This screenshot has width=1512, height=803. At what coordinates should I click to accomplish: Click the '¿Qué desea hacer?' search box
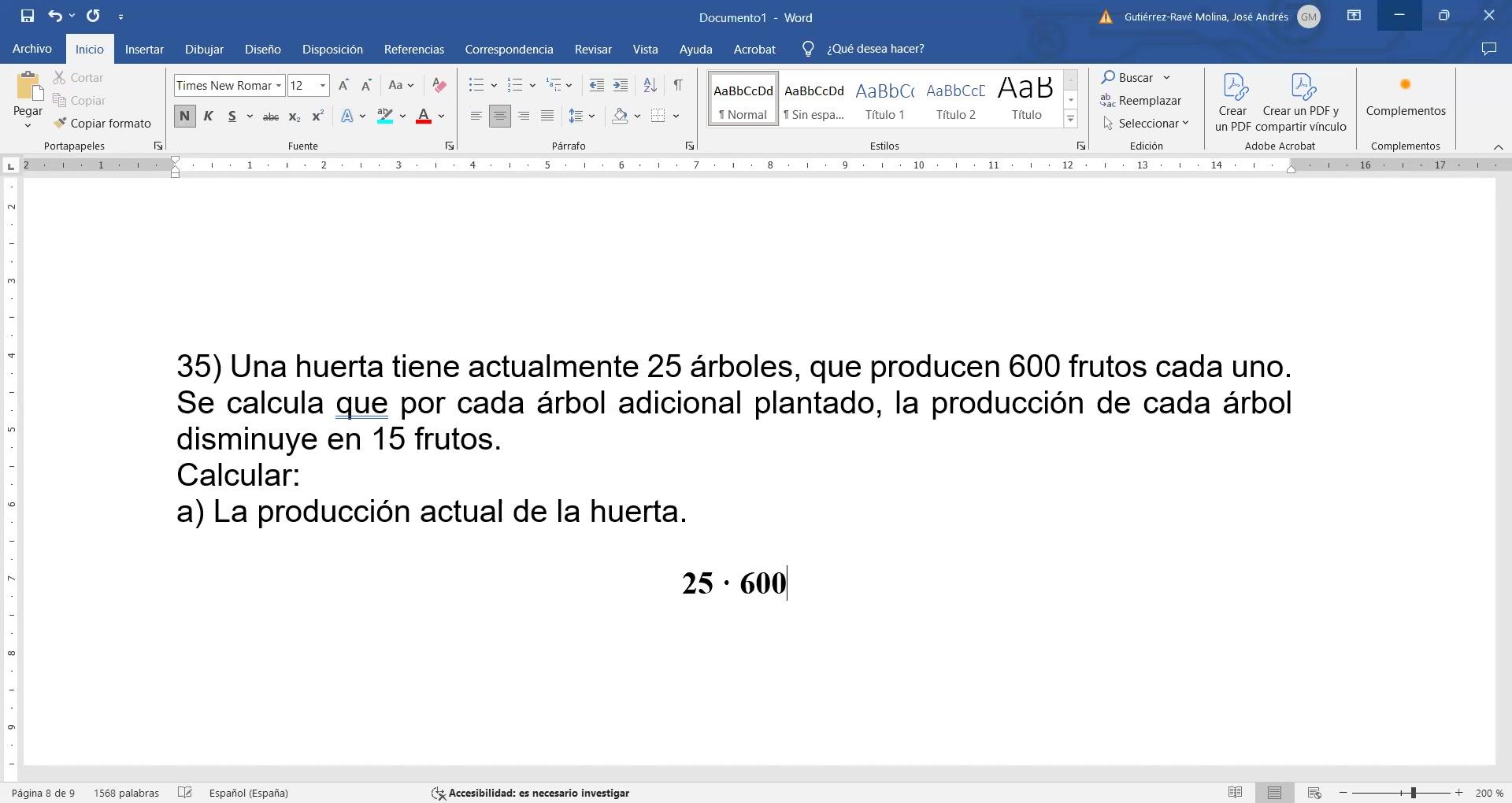[875, 49]
